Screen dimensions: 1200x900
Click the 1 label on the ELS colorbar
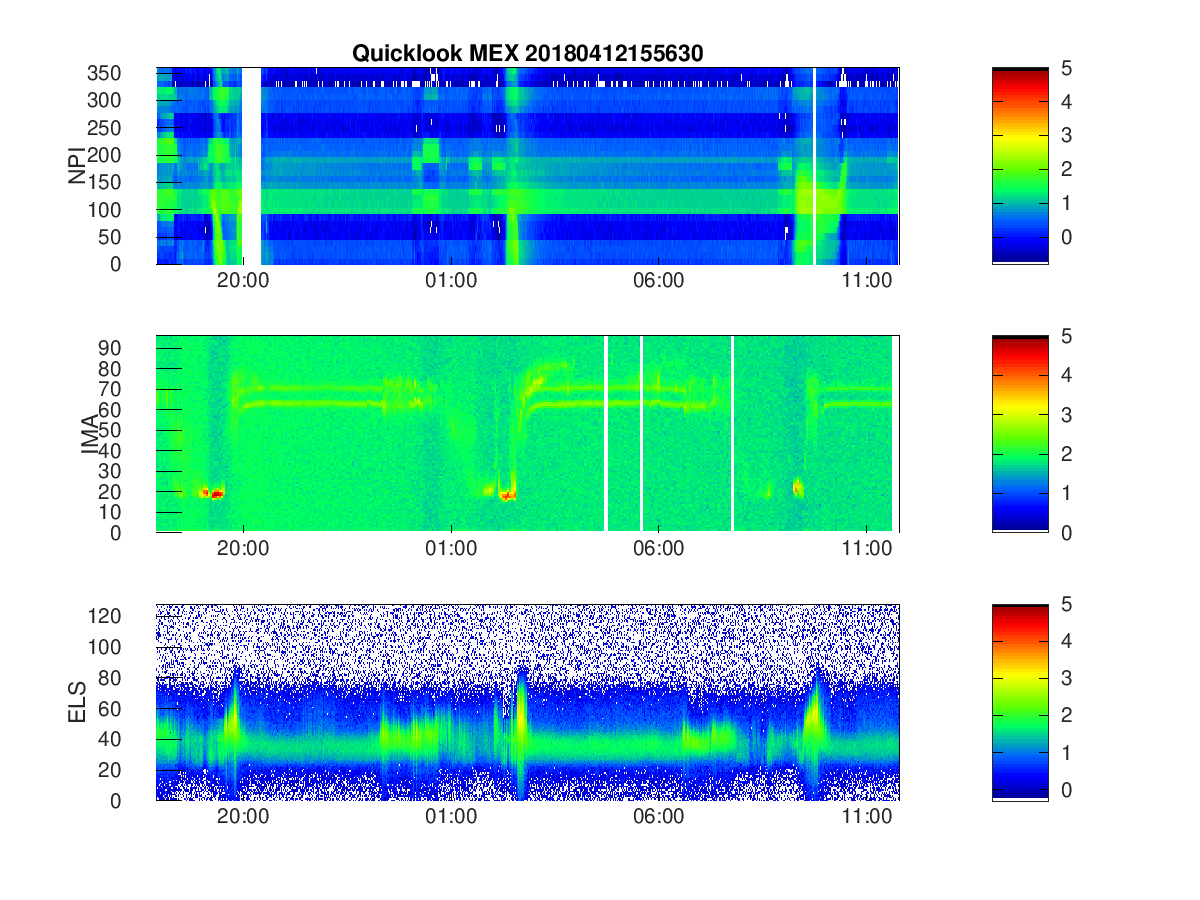pos(1064,752)
